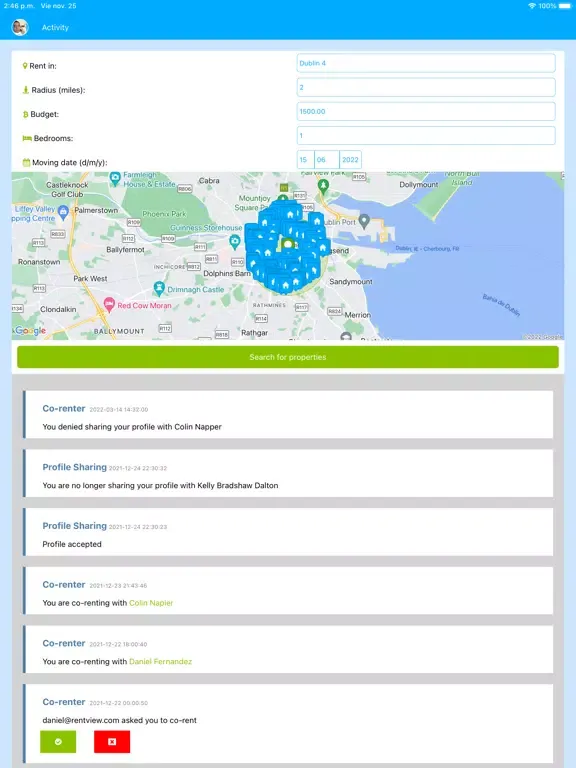Accept the co-rent request with green check

(x=58, y=742)
